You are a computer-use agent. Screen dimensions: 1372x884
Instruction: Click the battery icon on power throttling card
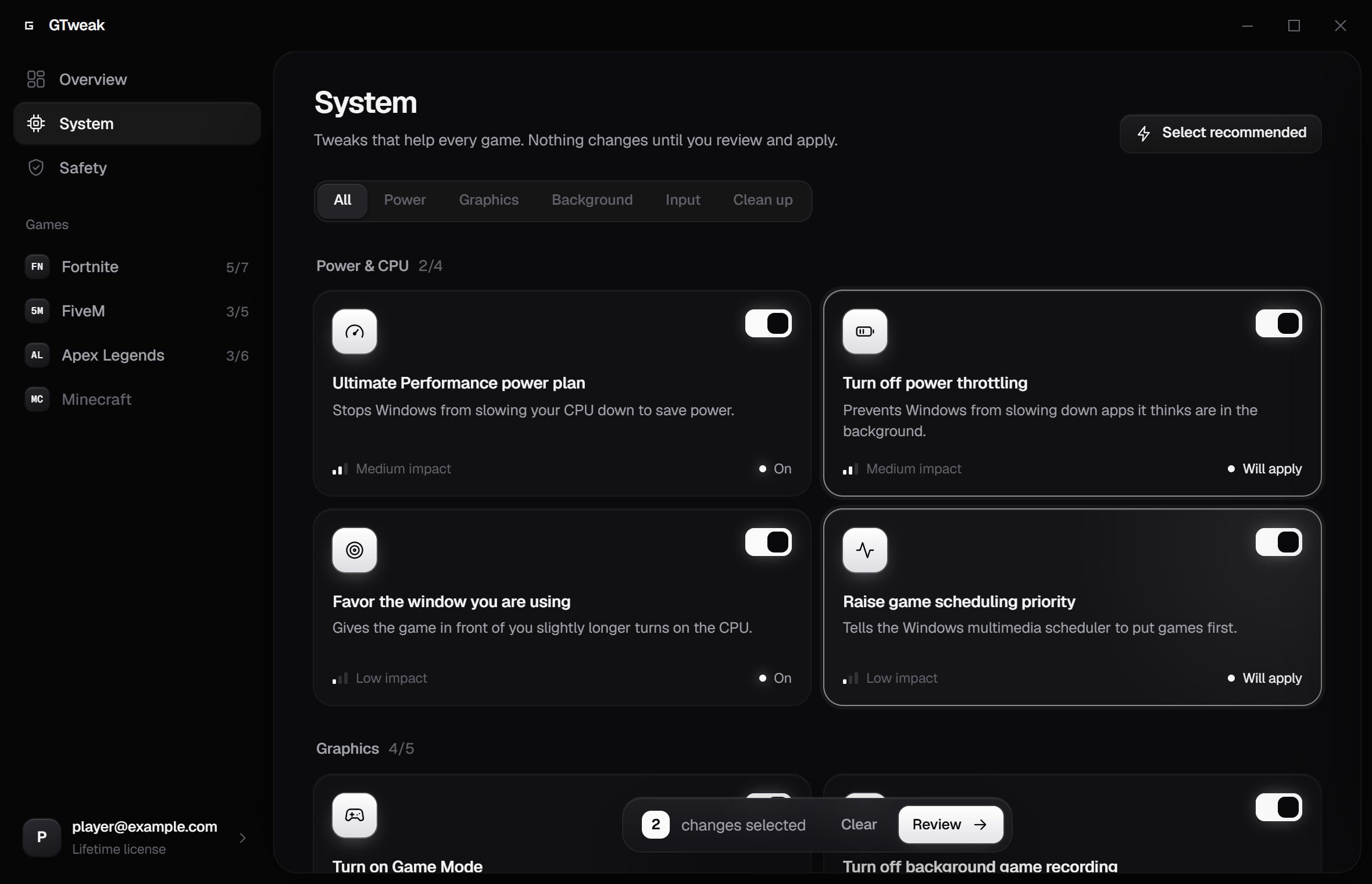(865, 331)
